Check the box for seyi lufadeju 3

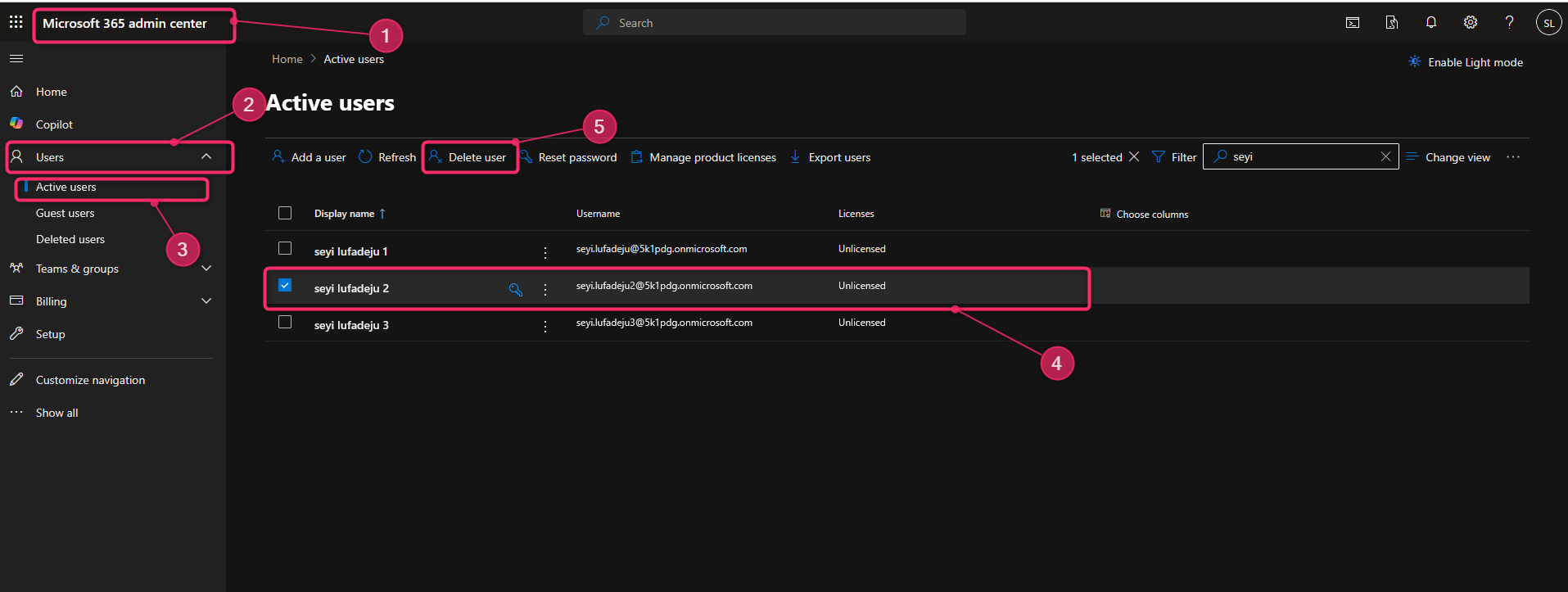pyautogui.click(x=285, y=322)
